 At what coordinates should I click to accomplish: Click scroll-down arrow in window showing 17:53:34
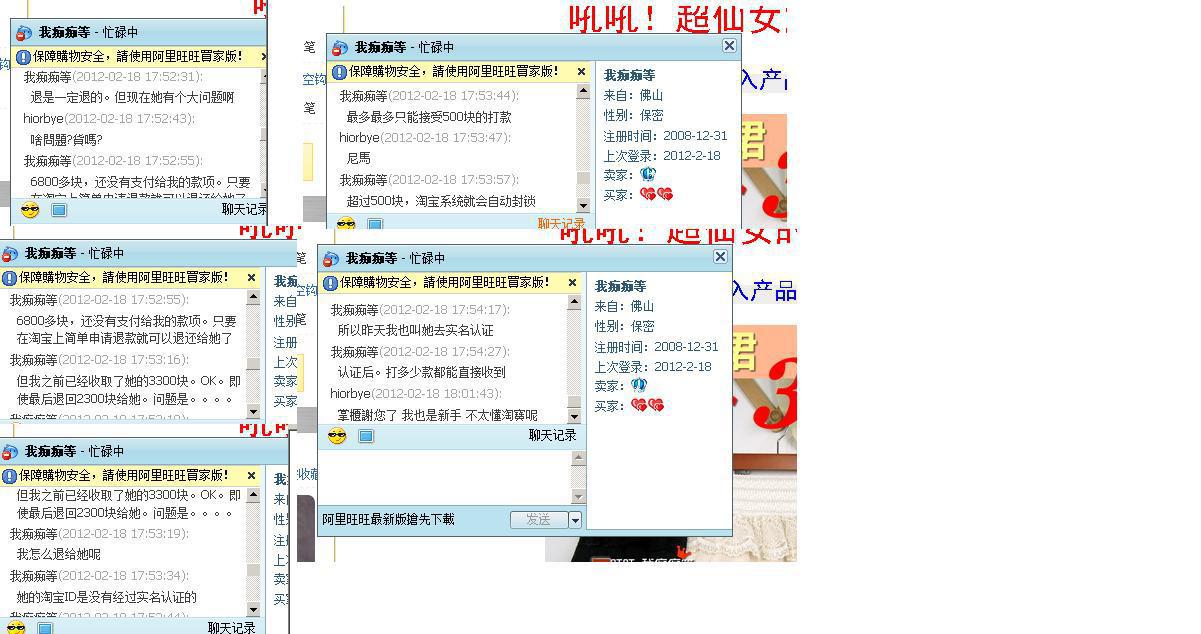pyautogui.click(x=253, y=609)
